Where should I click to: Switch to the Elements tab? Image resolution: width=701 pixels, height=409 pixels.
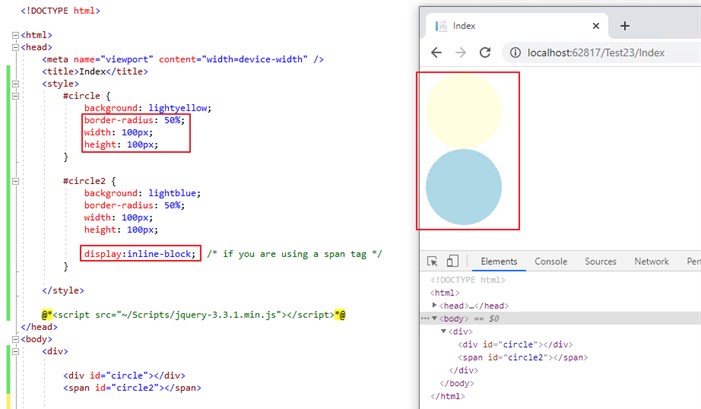point(499,261)
